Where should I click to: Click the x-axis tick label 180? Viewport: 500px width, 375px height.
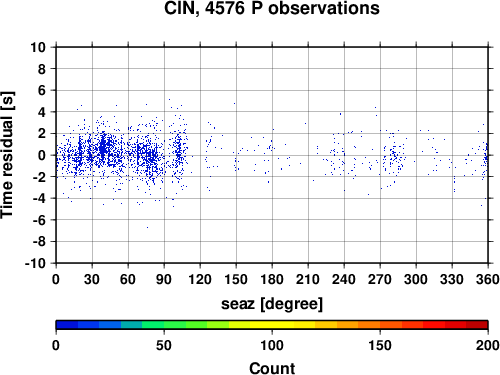tap(272, 279)
